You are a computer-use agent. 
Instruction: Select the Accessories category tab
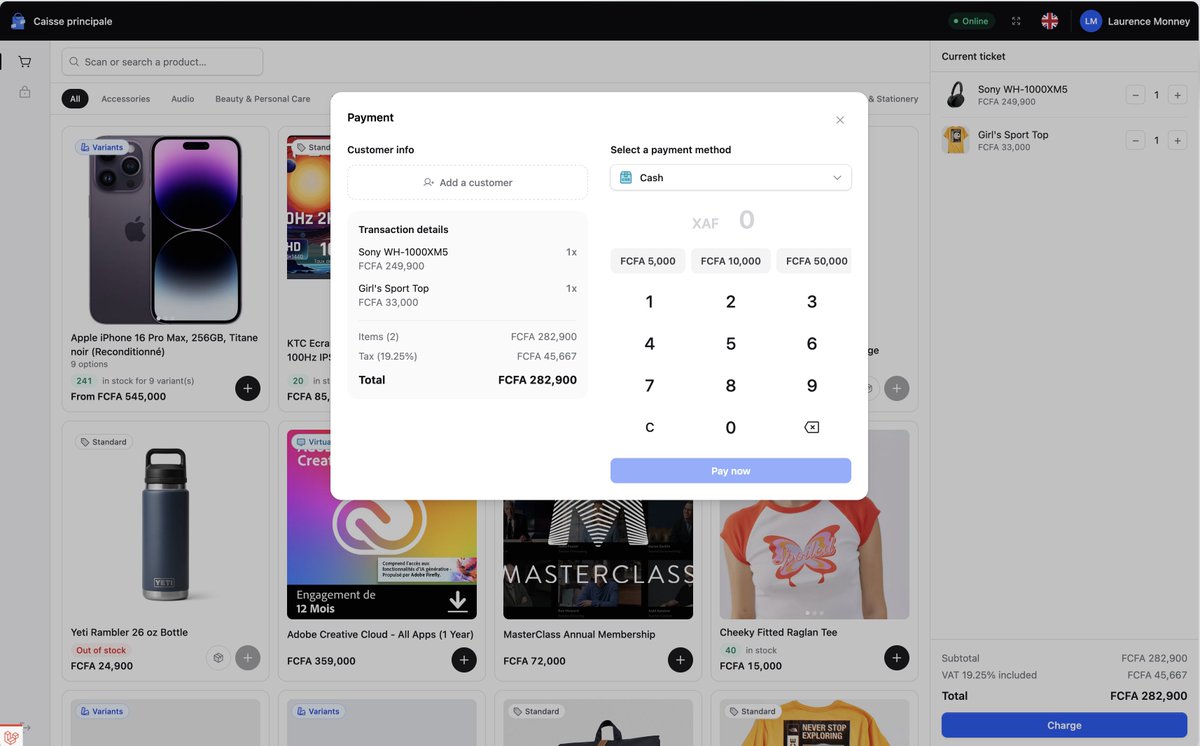(x=126, y=99)
